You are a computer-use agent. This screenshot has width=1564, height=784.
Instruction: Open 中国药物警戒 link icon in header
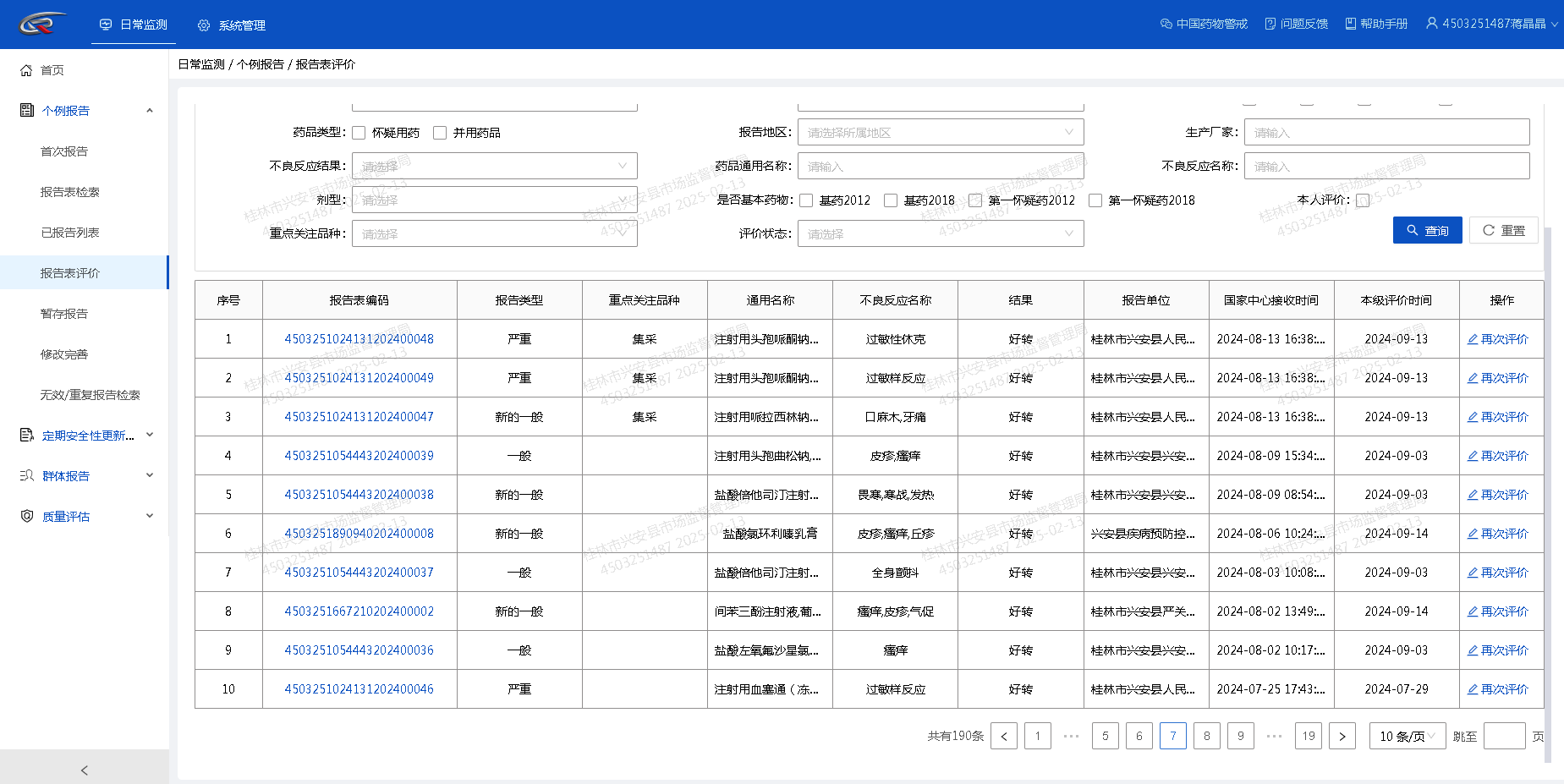tap(1166, 25)
